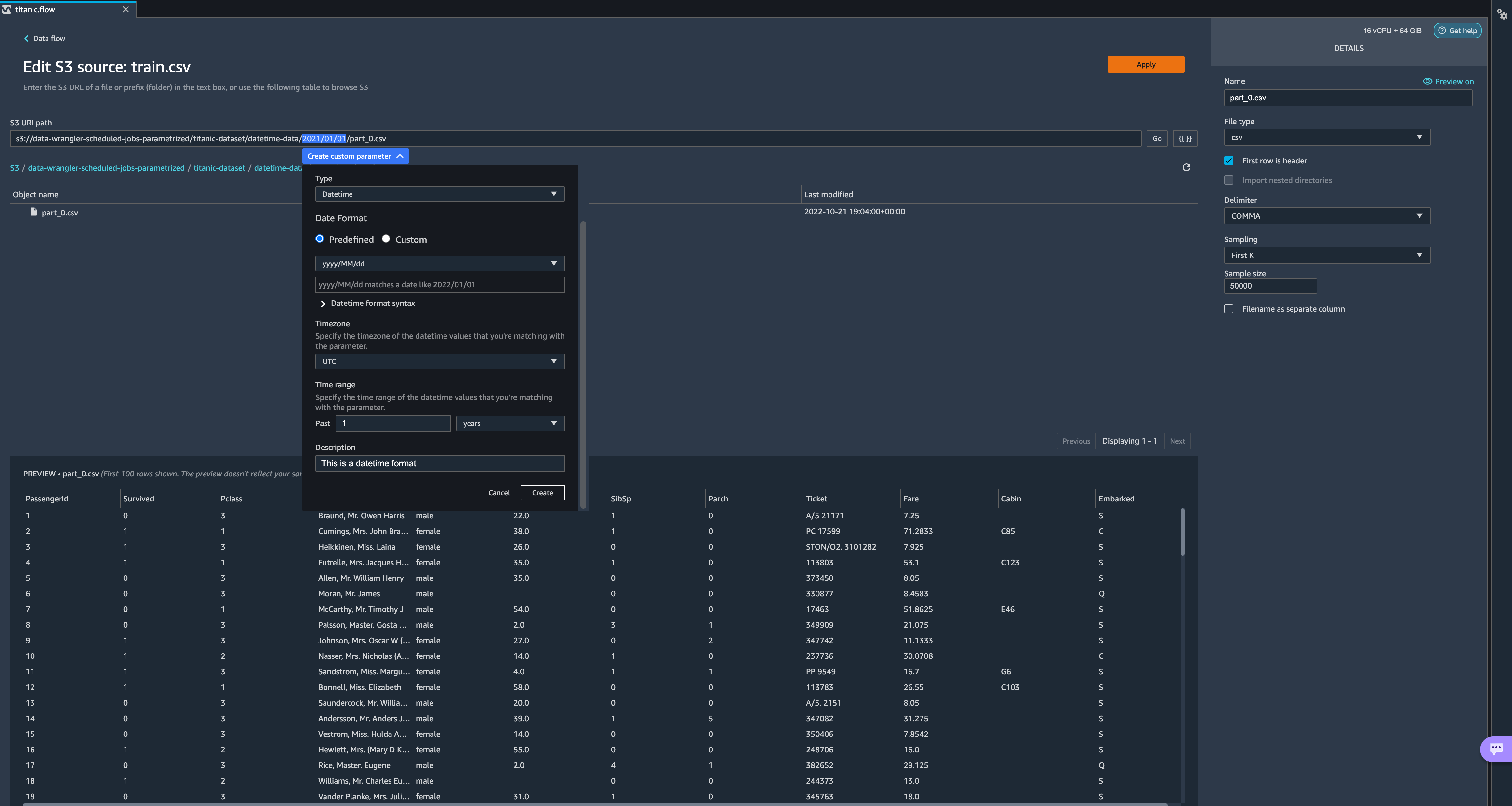Enable Filename as separate column checkbox
Image resolution: width=1512 pixels, height=806 pixels.
click(x=1228, y=309)
